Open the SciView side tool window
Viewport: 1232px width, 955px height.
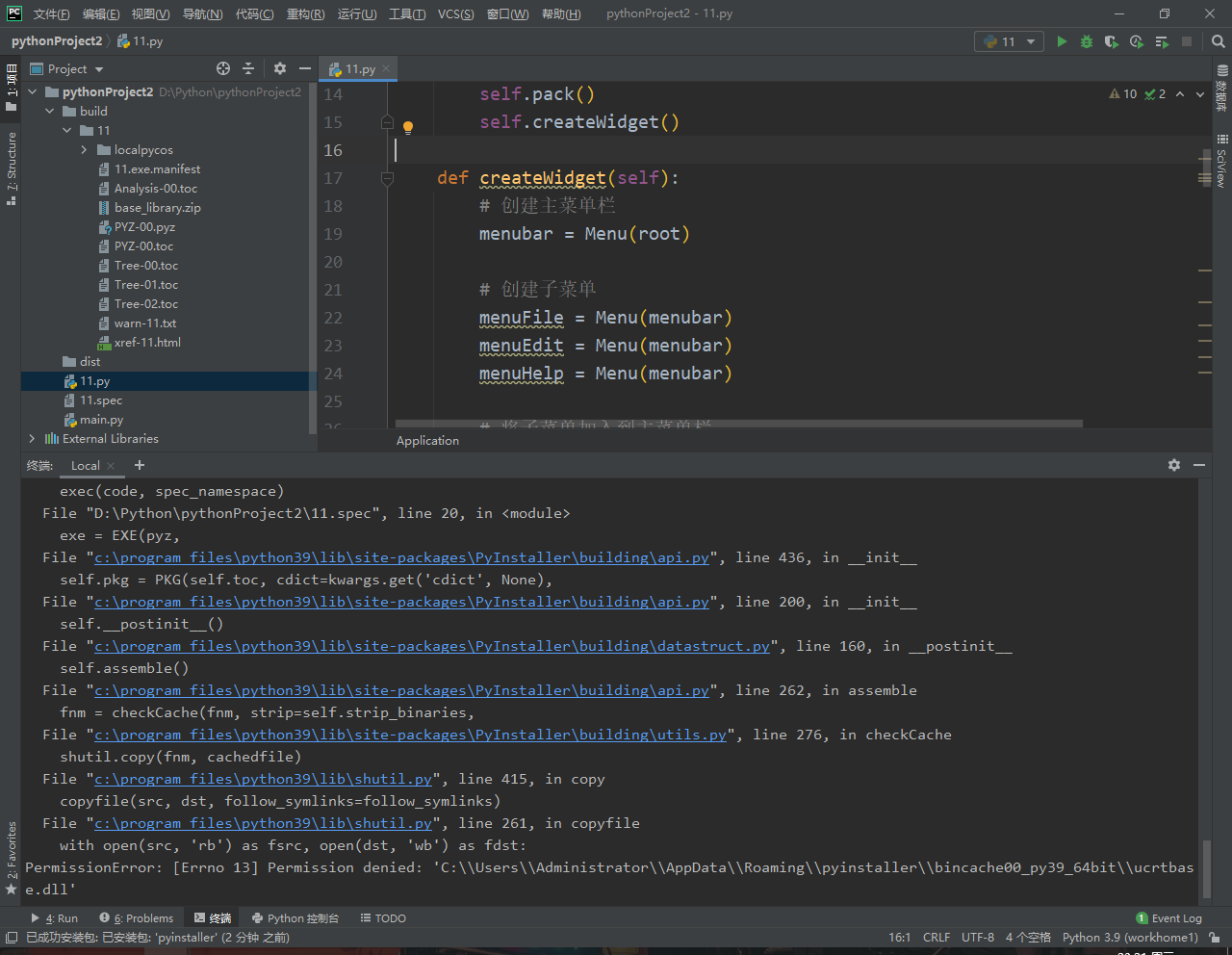[x=1221, y=161]
